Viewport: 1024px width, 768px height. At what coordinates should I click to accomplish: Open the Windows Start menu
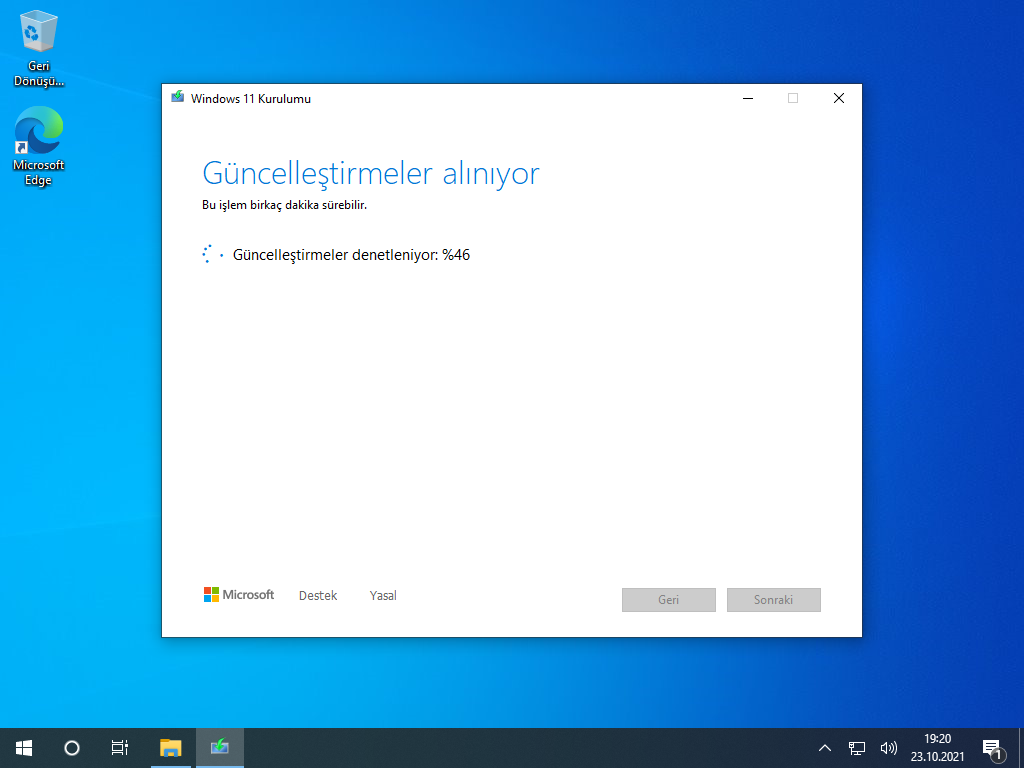tap(24, 748)
